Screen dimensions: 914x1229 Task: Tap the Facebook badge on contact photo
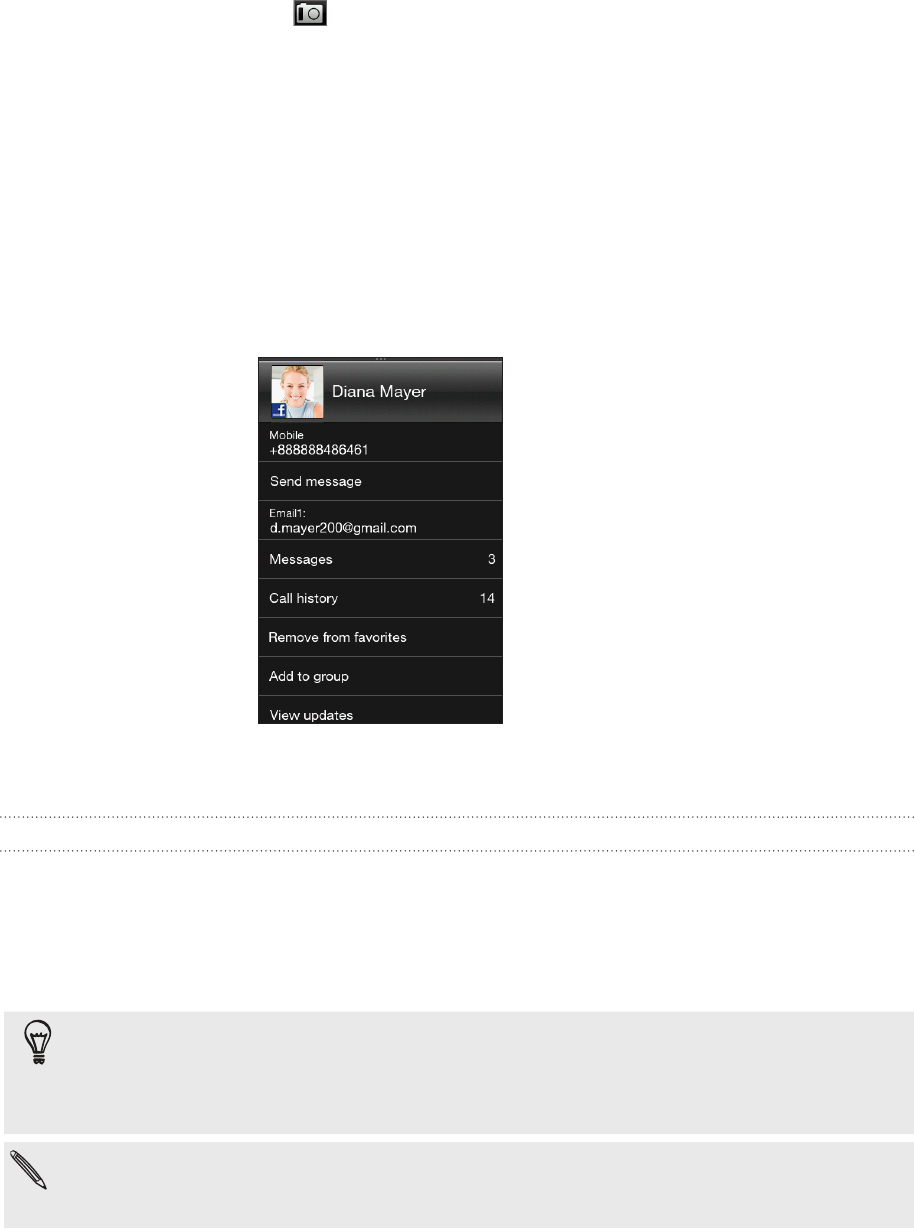coord(282,408)
